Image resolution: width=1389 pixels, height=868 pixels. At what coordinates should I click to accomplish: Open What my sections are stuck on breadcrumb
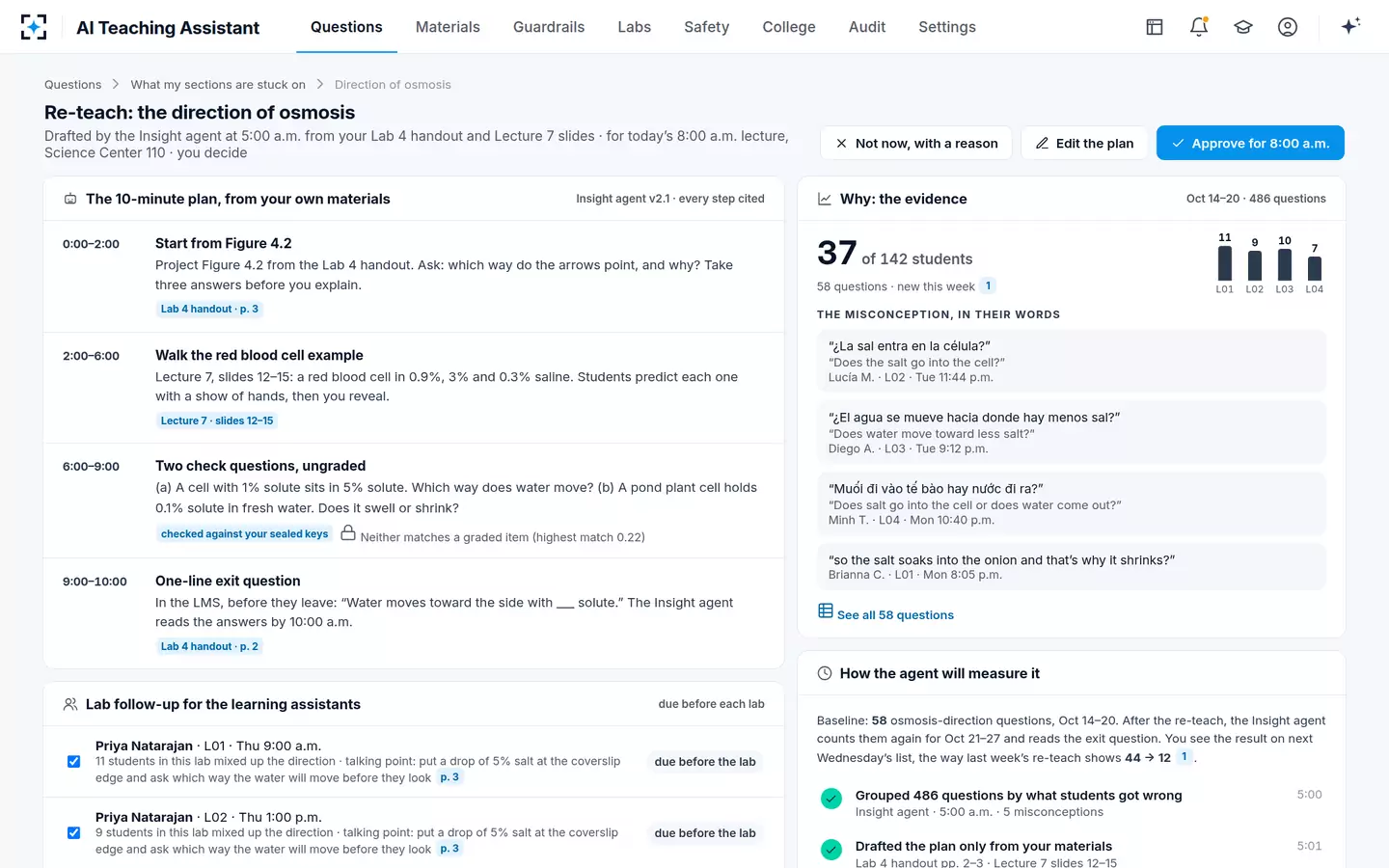coord(218,85)
